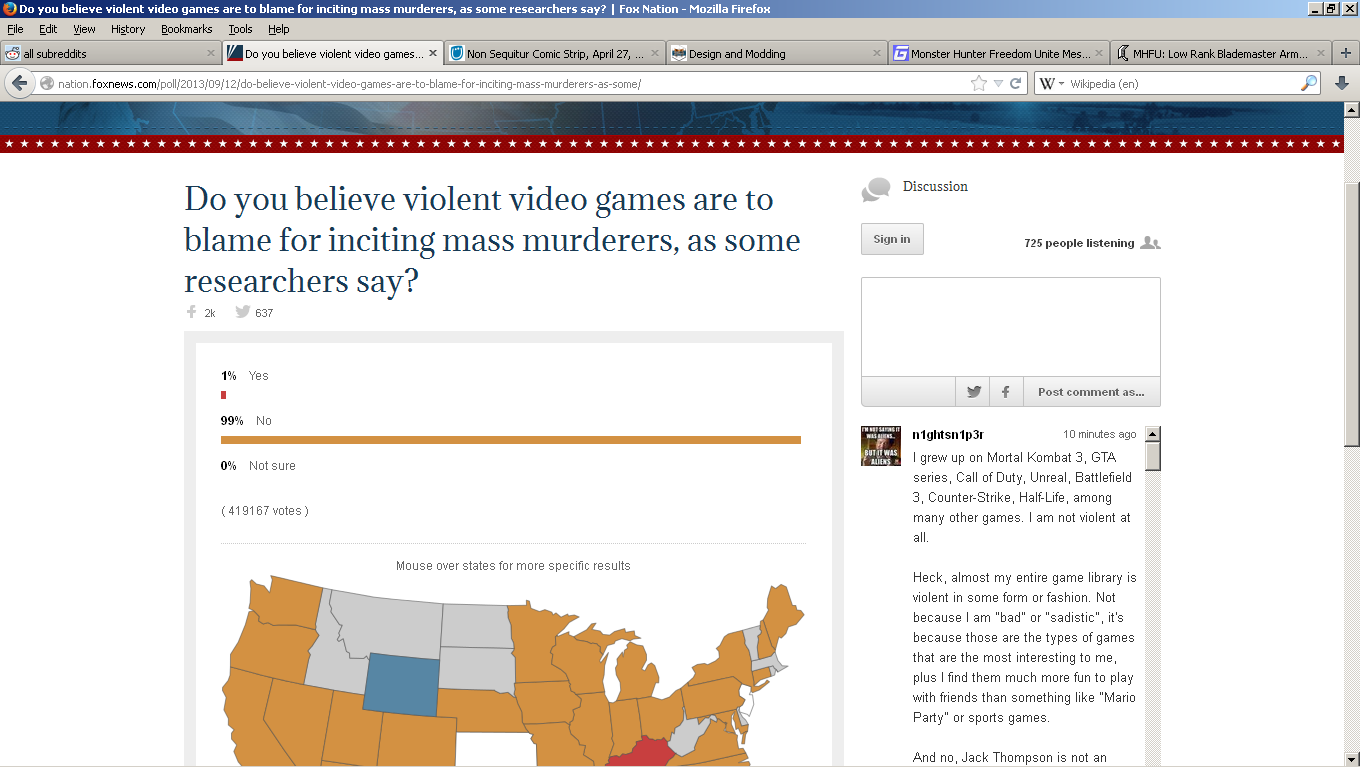Switch to Monster Hunter Freedom Unite tab
The height and width of the screenshot is (768, 1360).
click(999, 54)
